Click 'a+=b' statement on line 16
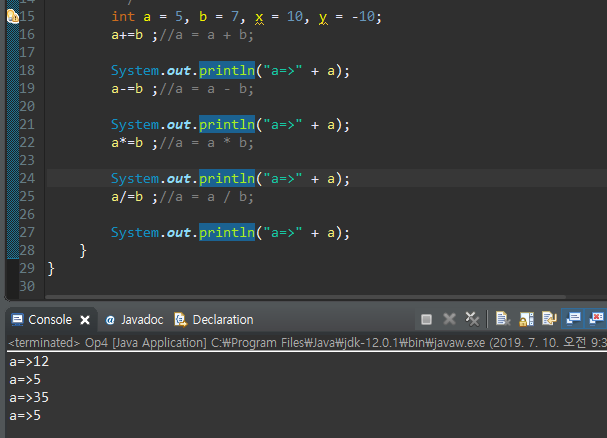The image size is (607, 438). [x=127, y=35]
